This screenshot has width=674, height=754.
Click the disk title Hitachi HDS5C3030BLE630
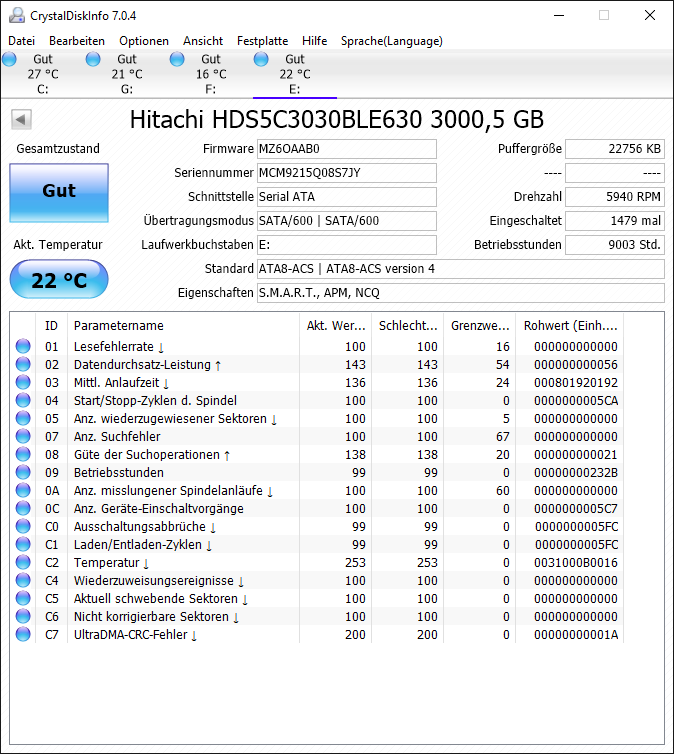[337, 119]
